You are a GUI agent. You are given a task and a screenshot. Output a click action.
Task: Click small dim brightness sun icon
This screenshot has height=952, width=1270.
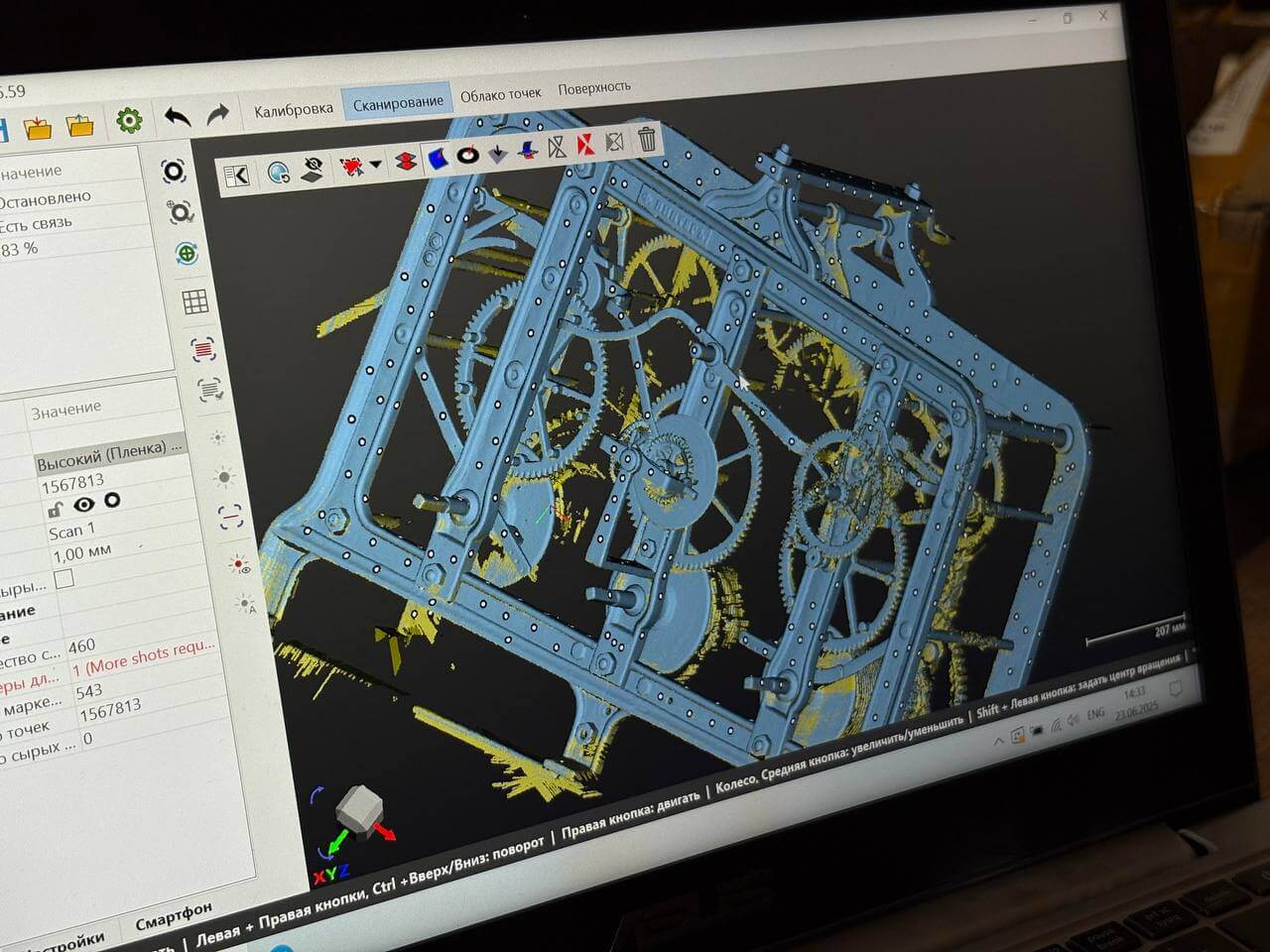217,436
